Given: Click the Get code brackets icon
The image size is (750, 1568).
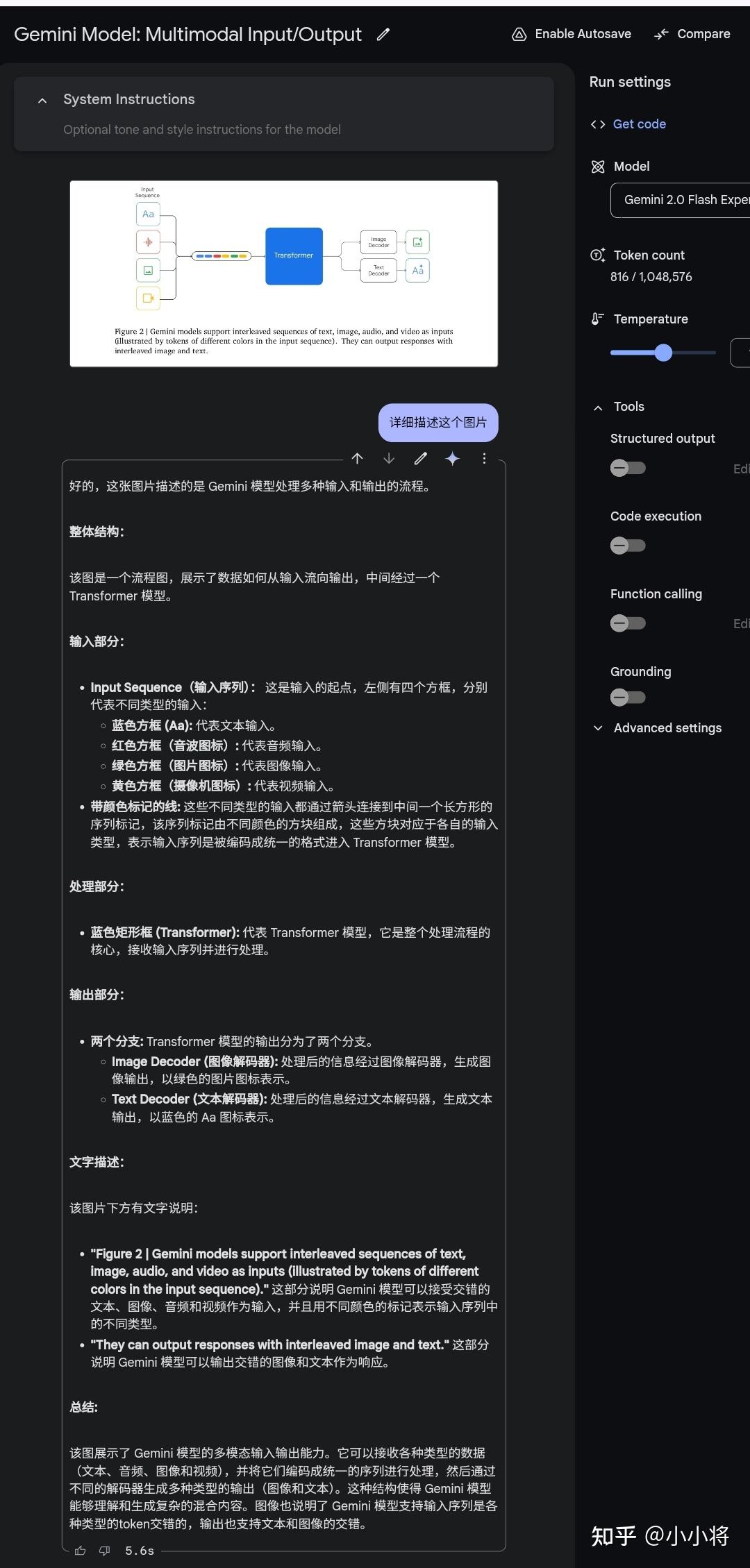Looking at the screenshot, I should (597, 124).
